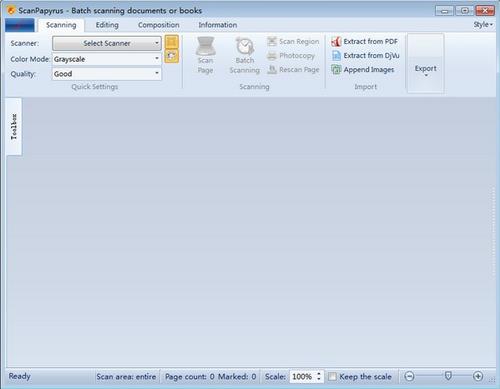Screen dimensions: 500x389
Task: Open the Extract from PDF icon
Action: (336, 41)
